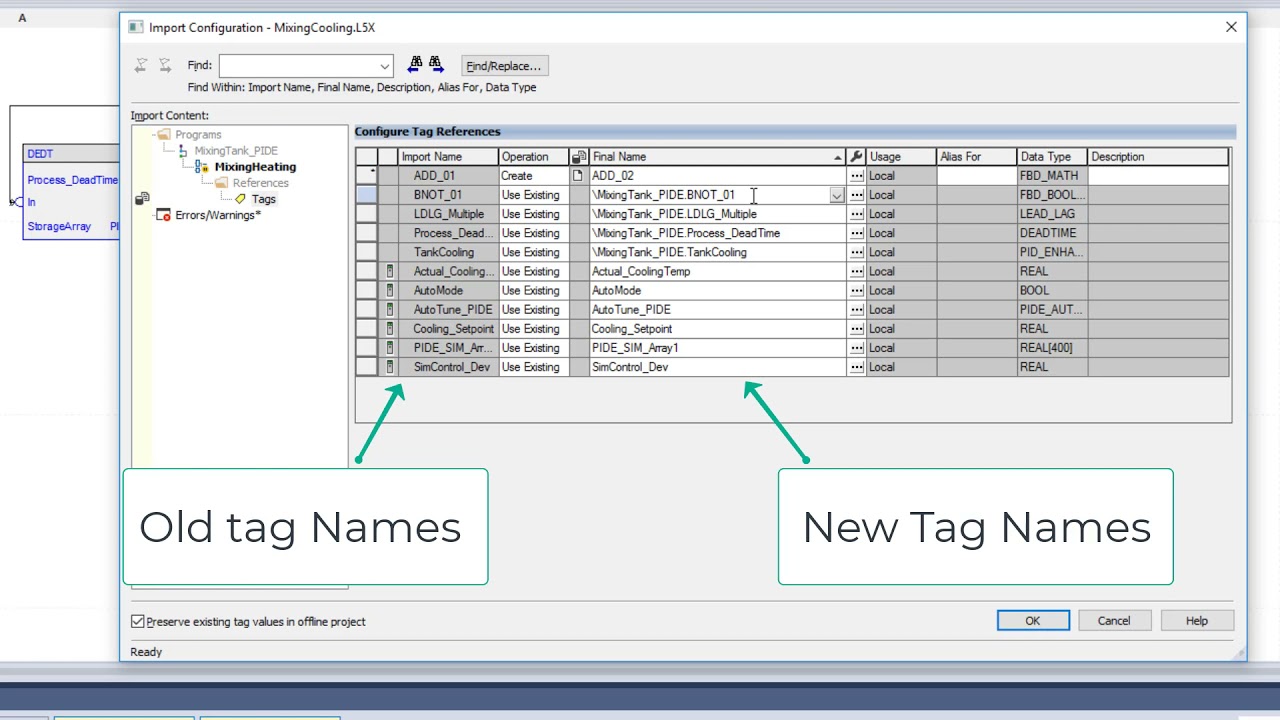Close the Import Configuration dialog
Viewport: 1280px width, 720px height.
(x=1231, y=28)
